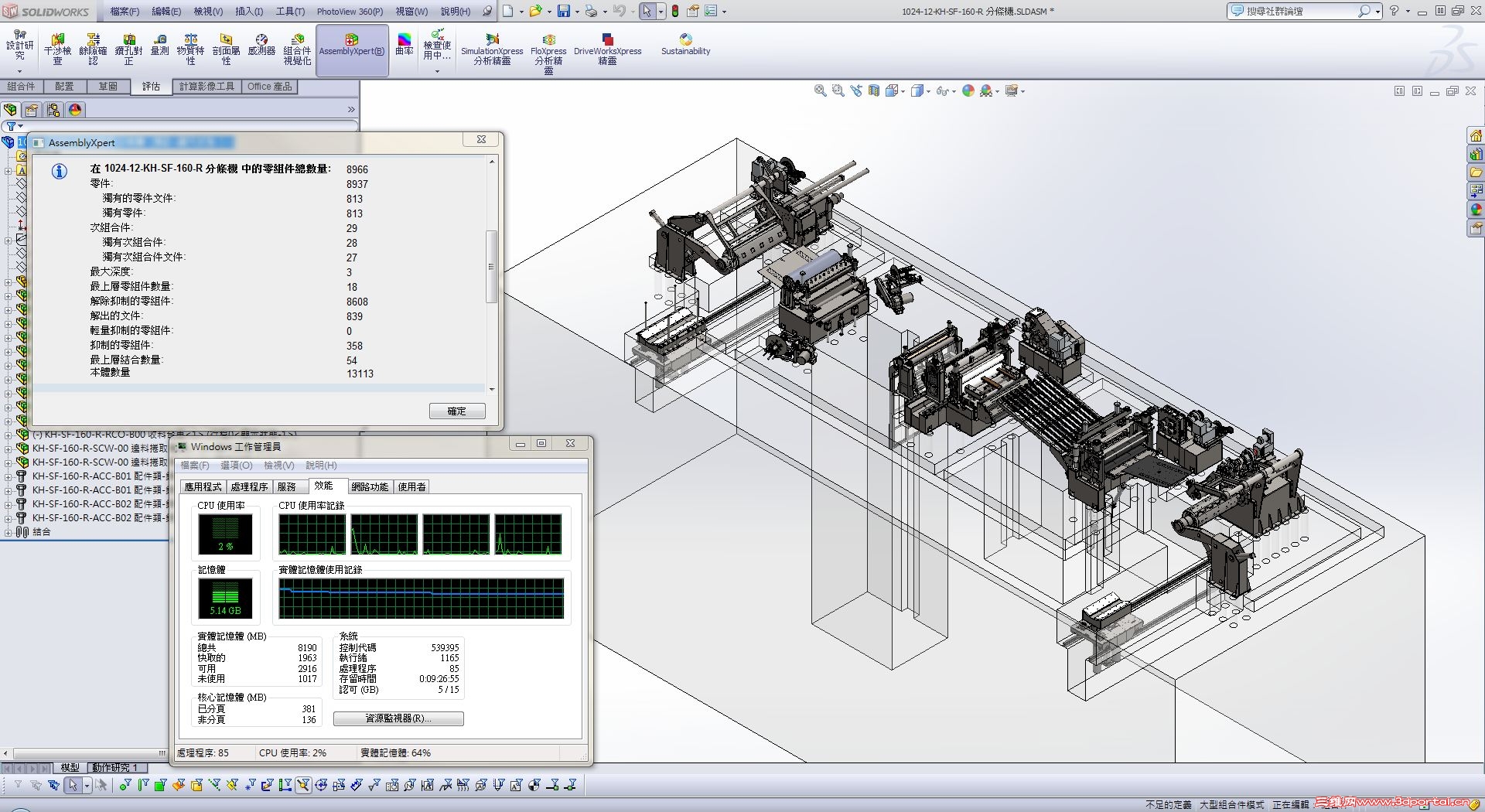Viewport: 1485px width, 812px height.
Task: Expand the 結合 (Mates) tree node
Action: 8,532
